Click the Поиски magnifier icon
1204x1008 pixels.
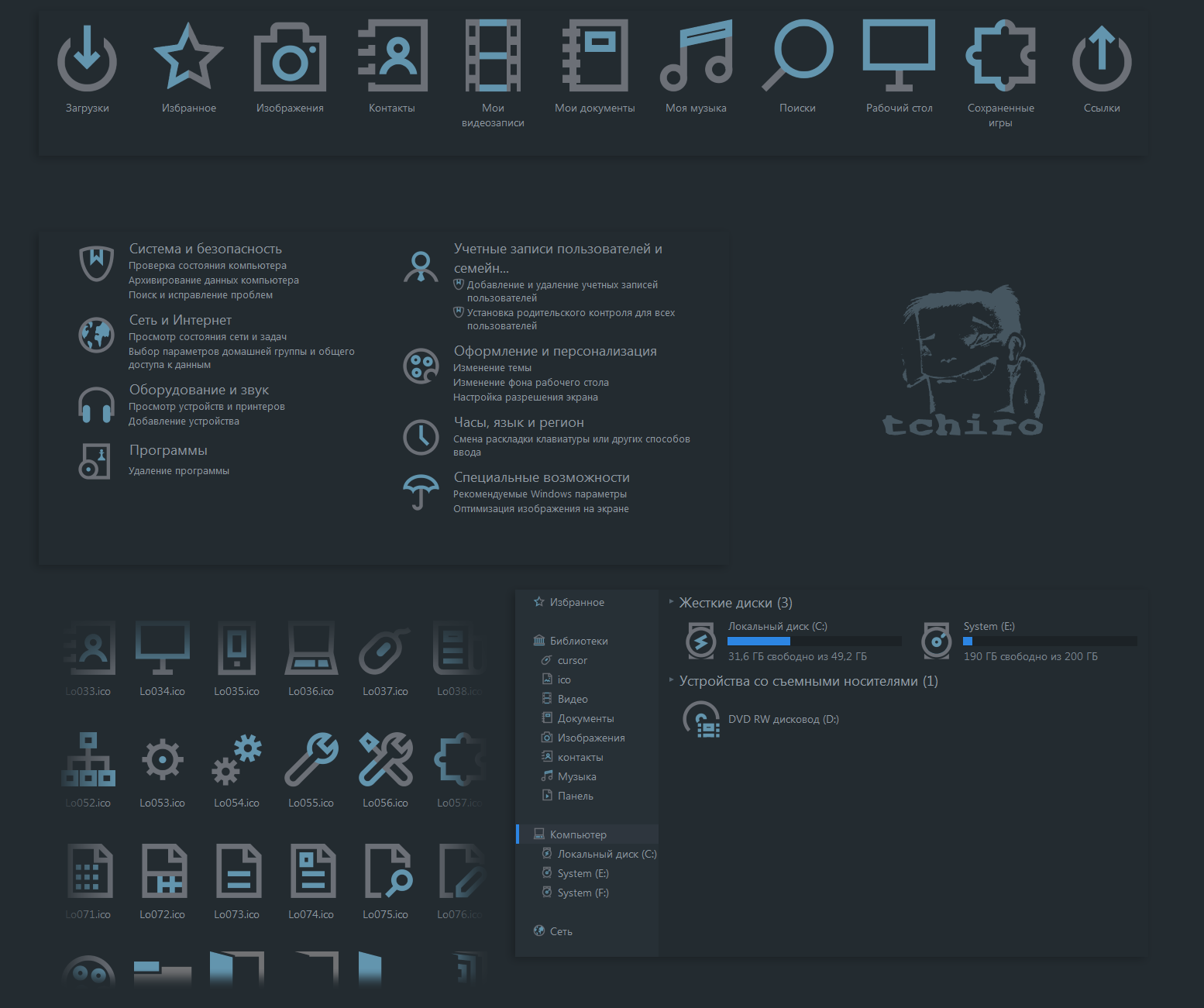click(797, 56)
